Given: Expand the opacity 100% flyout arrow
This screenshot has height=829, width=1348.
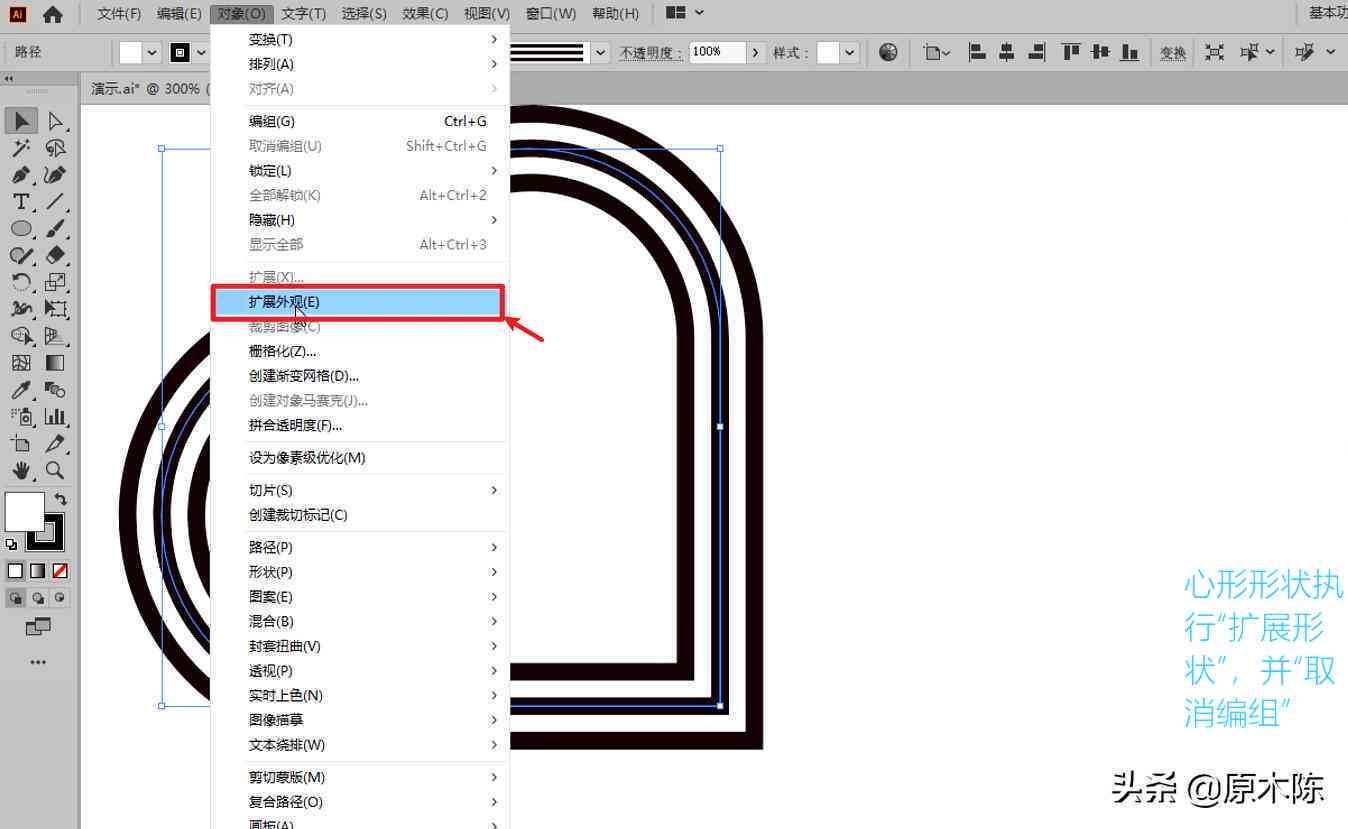Looking at the screenshot, I should [757, 52].
